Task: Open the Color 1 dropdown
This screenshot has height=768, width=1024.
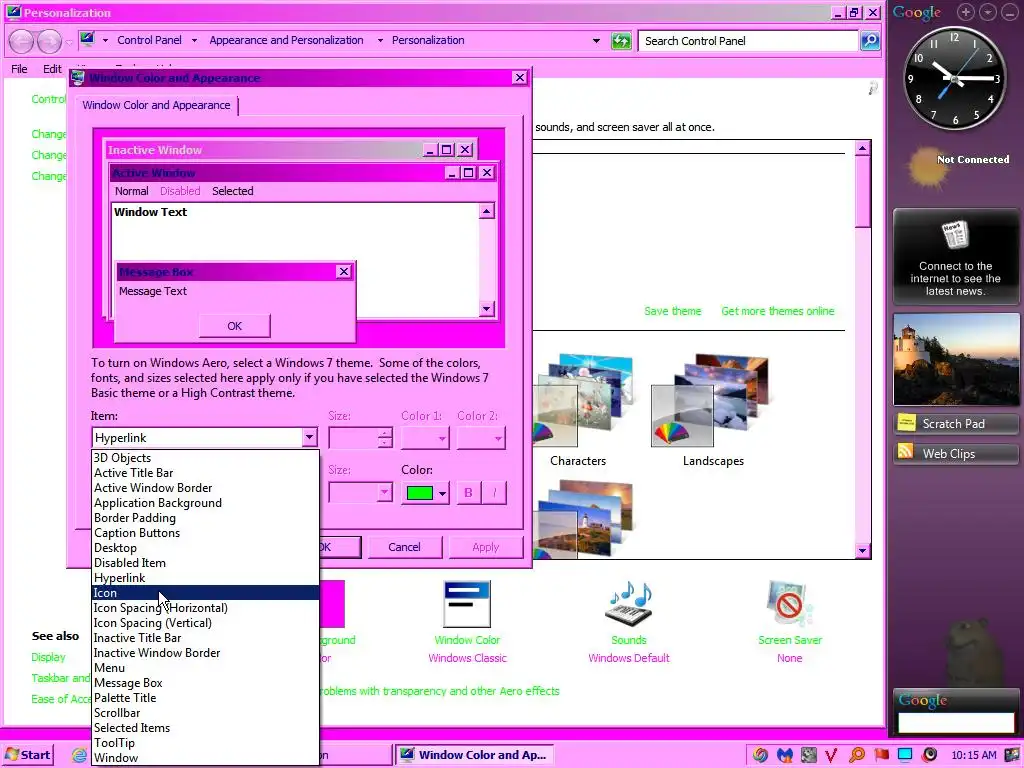Action: [425, 438]
